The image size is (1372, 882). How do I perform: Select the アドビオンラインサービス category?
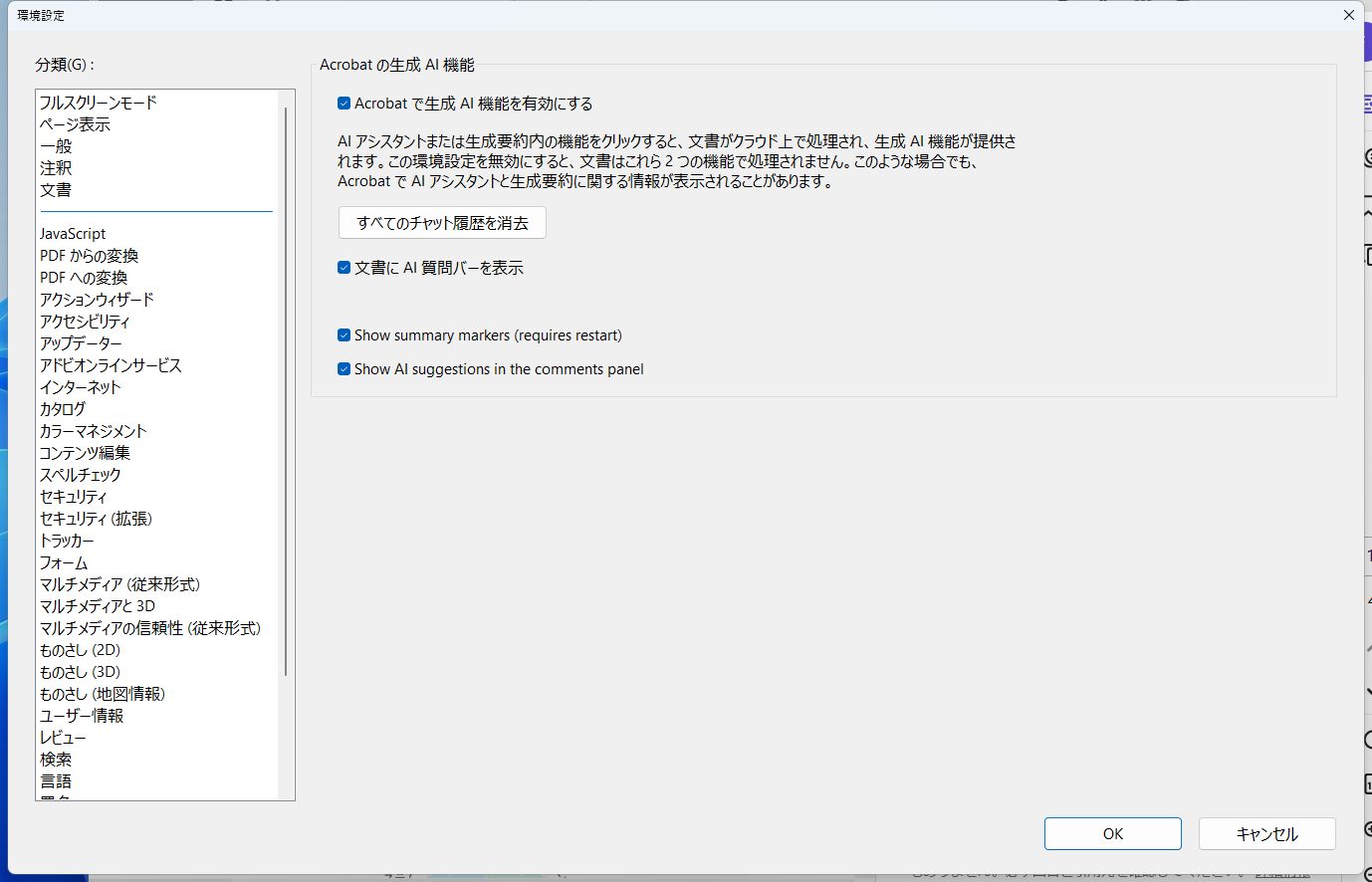[111, 365]
